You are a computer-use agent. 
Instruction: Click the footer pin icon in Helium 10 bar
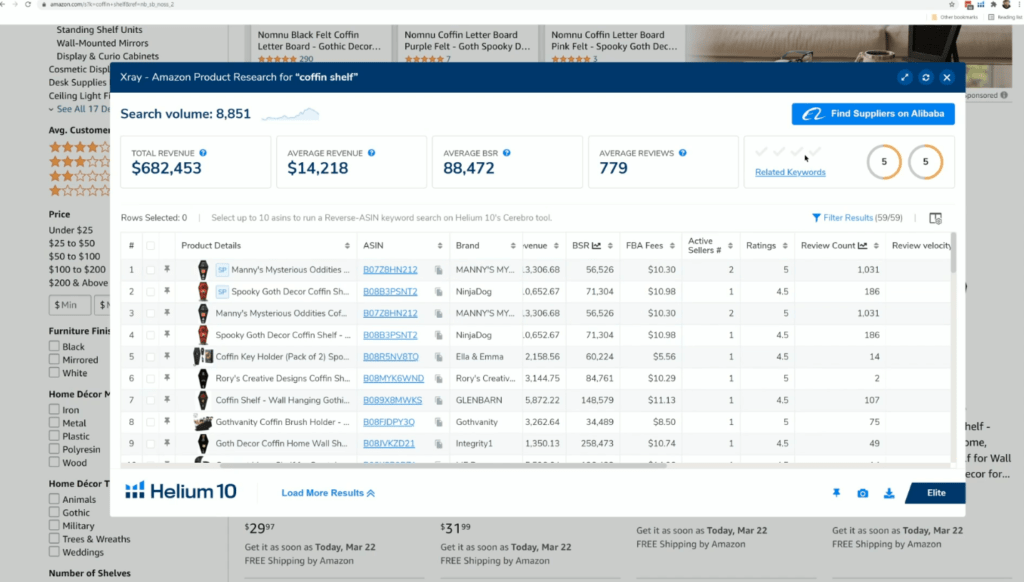point(837,493)
